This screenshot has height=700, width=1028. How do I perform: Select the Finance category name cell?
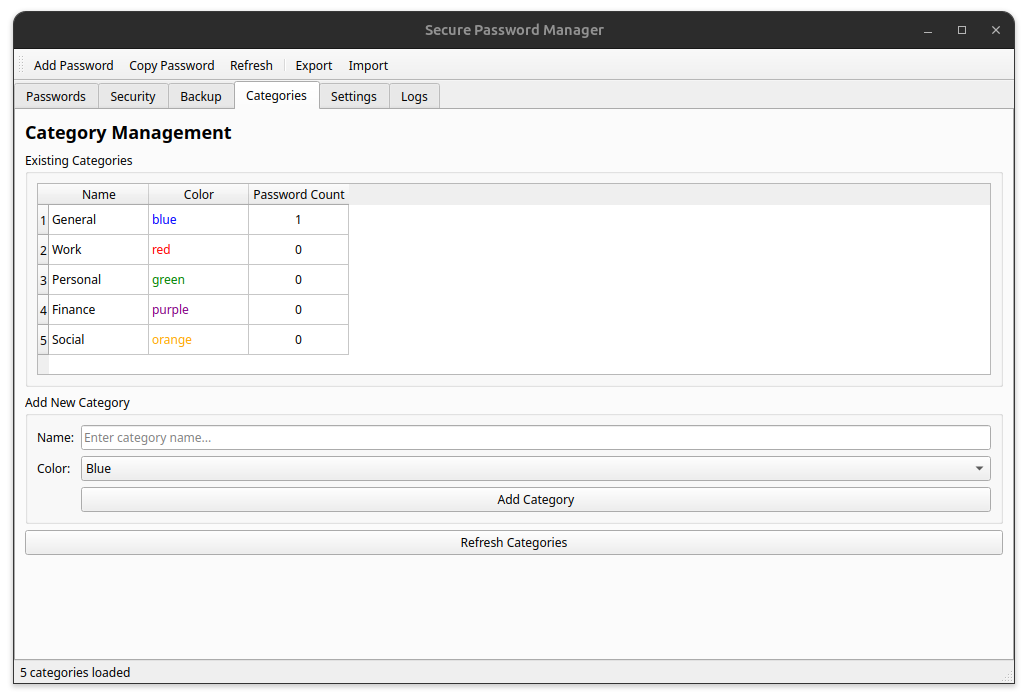coord(98,309)
